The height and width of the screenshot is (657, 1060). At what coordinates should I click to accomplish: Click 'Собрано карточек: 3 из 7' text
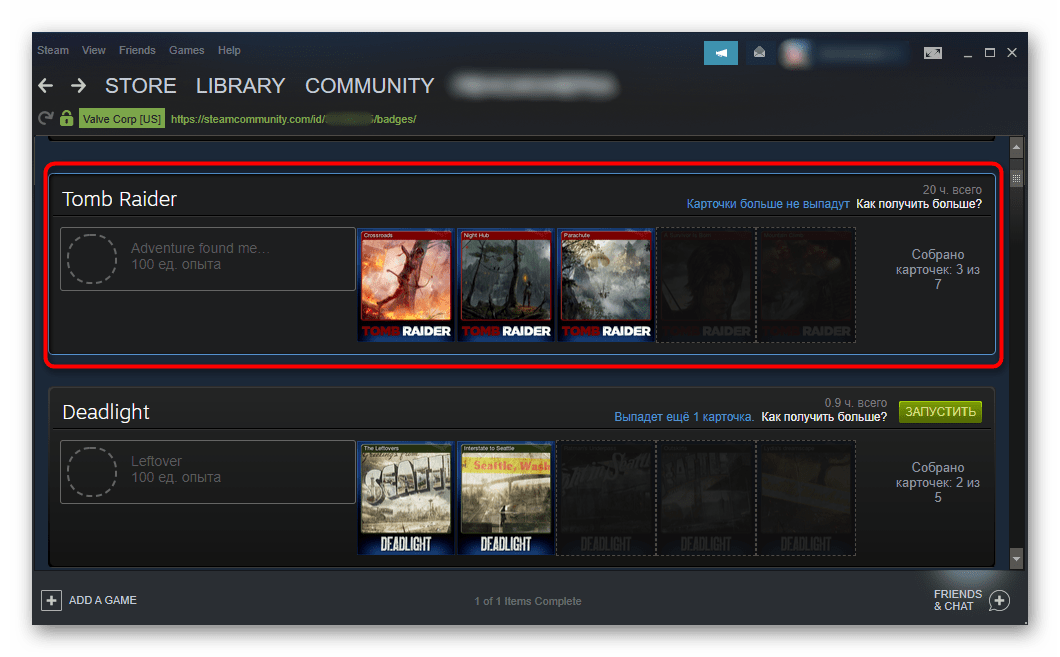[x=938, y=269]
